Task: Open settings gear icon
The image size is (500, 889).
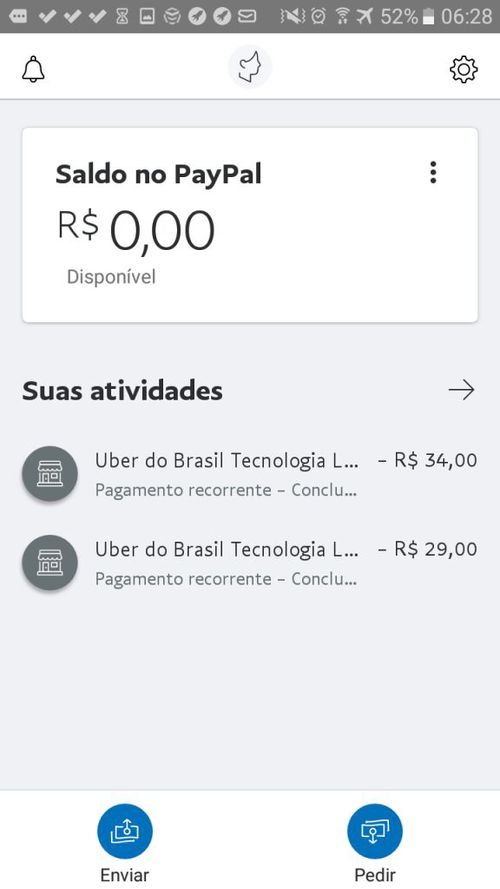Action: tap(464, 69)
